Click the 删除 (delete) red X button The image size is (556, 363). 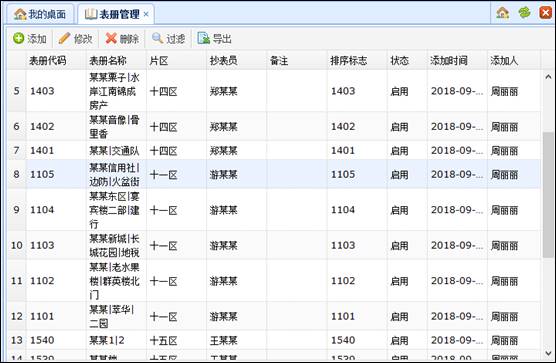(122, 38)
